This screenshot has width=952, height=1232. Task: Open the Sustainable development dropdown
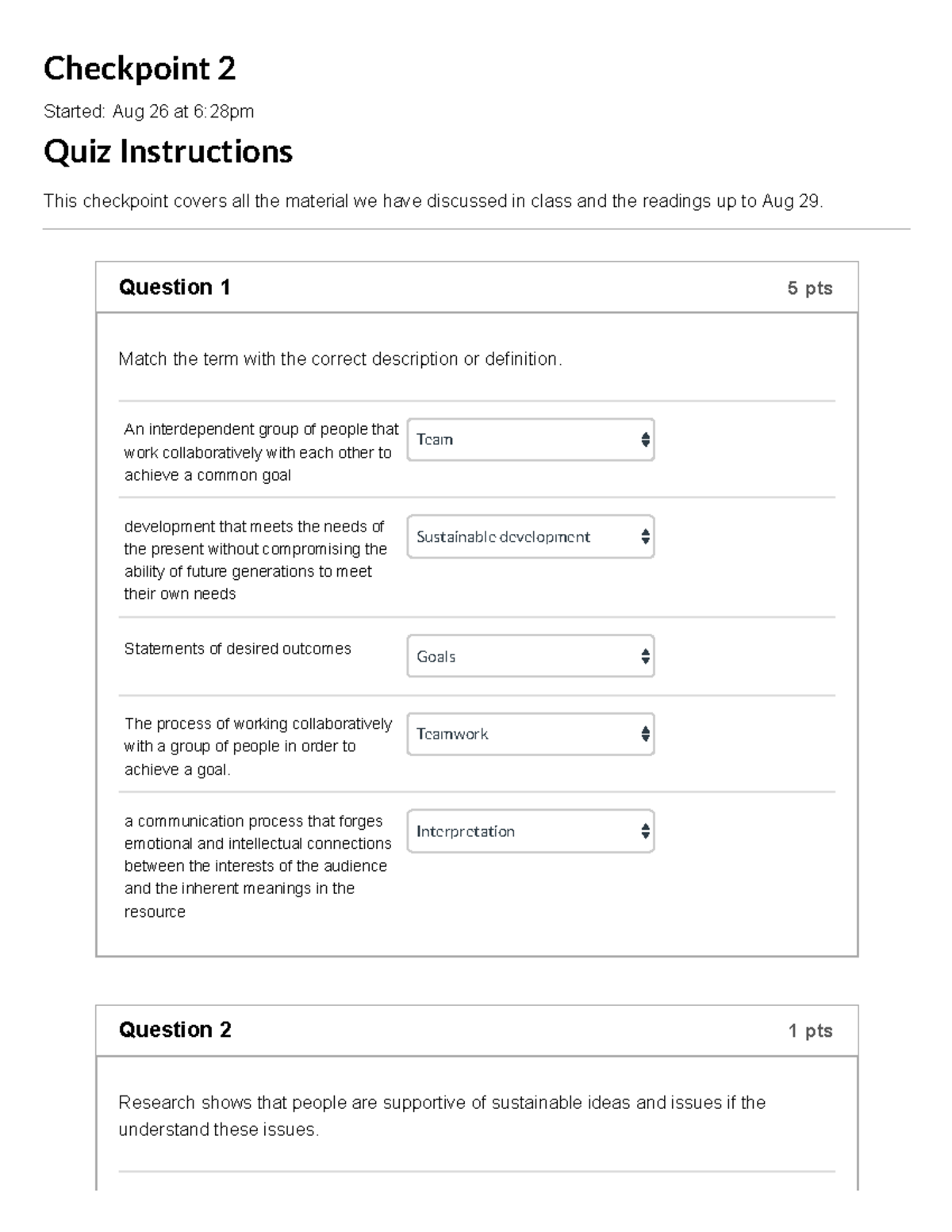[x=530, y=537]
